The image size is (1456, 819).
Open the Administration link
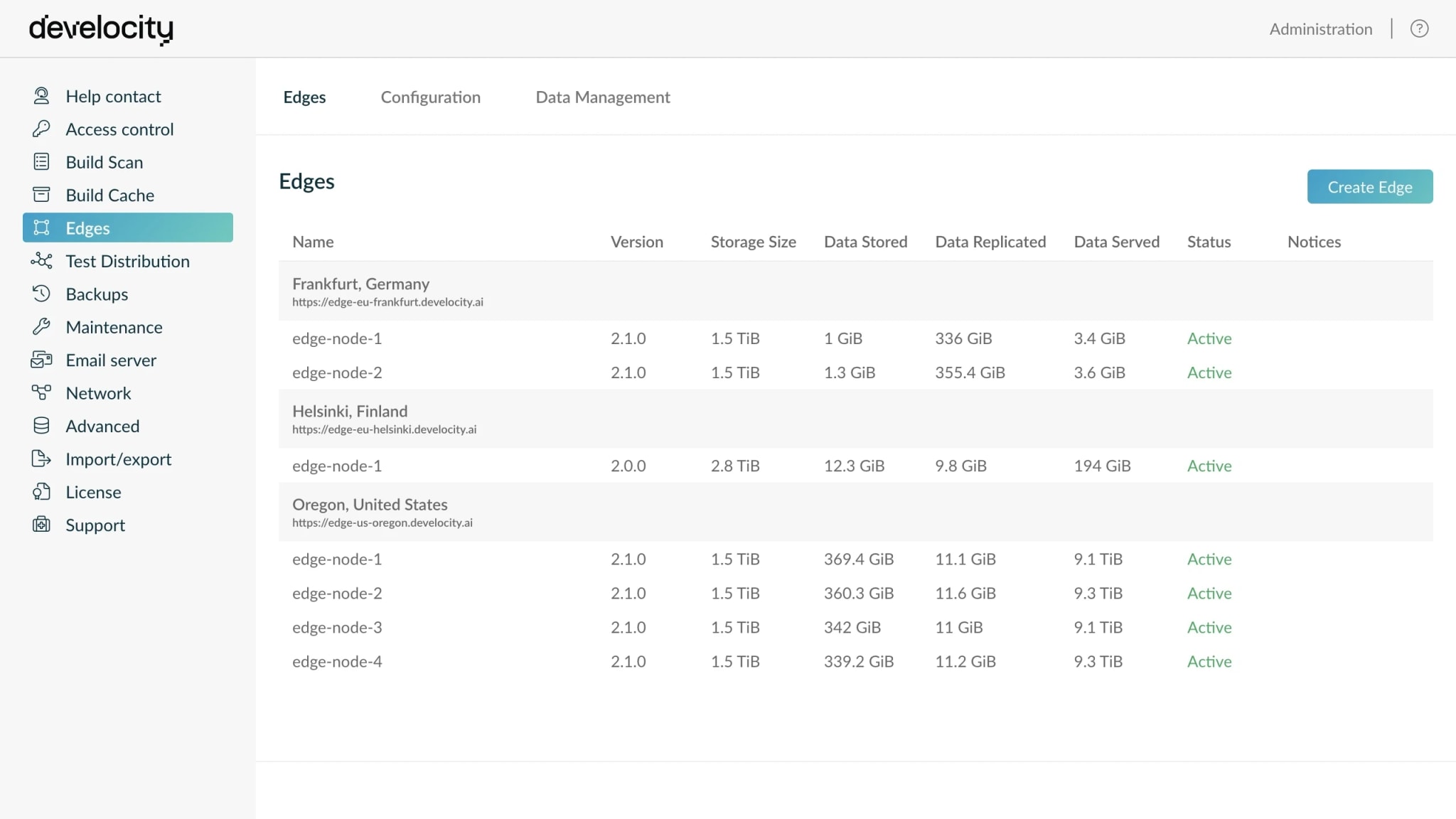click(x=1321, y=29)
